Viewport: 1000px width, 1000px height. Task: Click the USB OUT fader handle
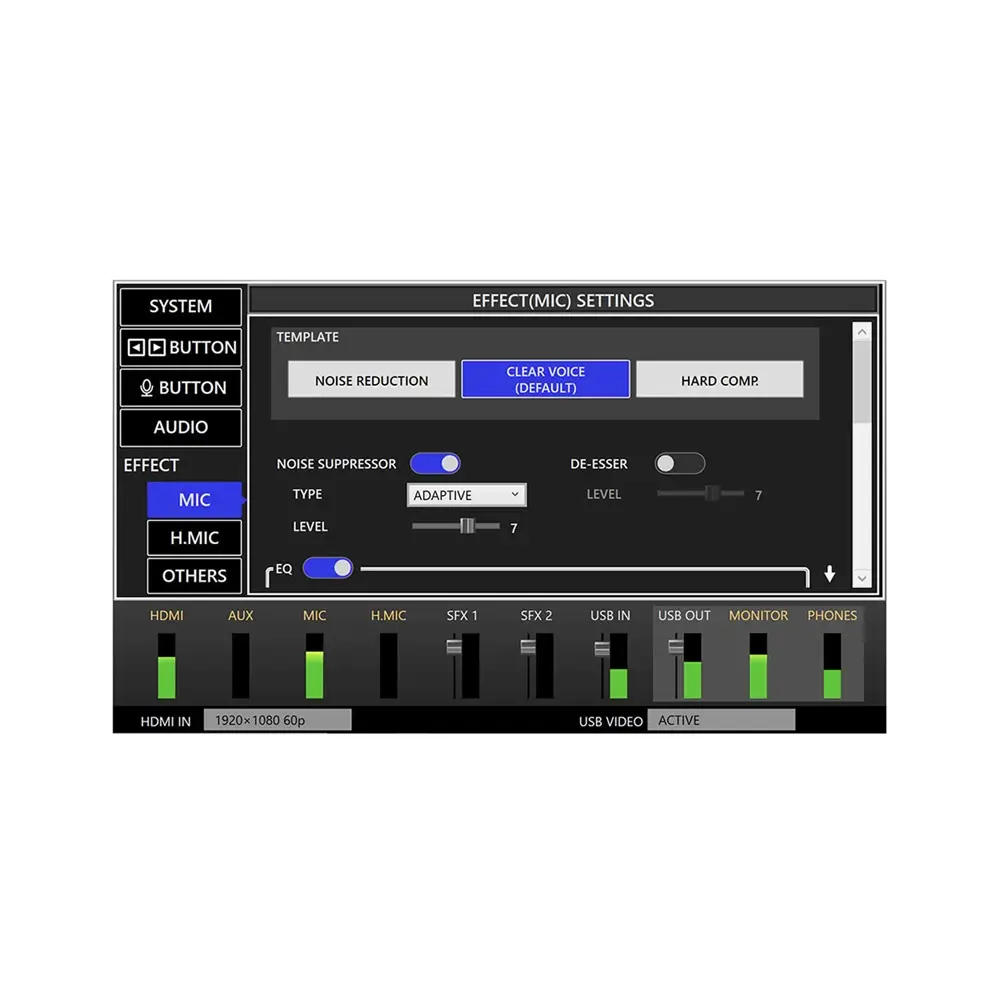676,648
